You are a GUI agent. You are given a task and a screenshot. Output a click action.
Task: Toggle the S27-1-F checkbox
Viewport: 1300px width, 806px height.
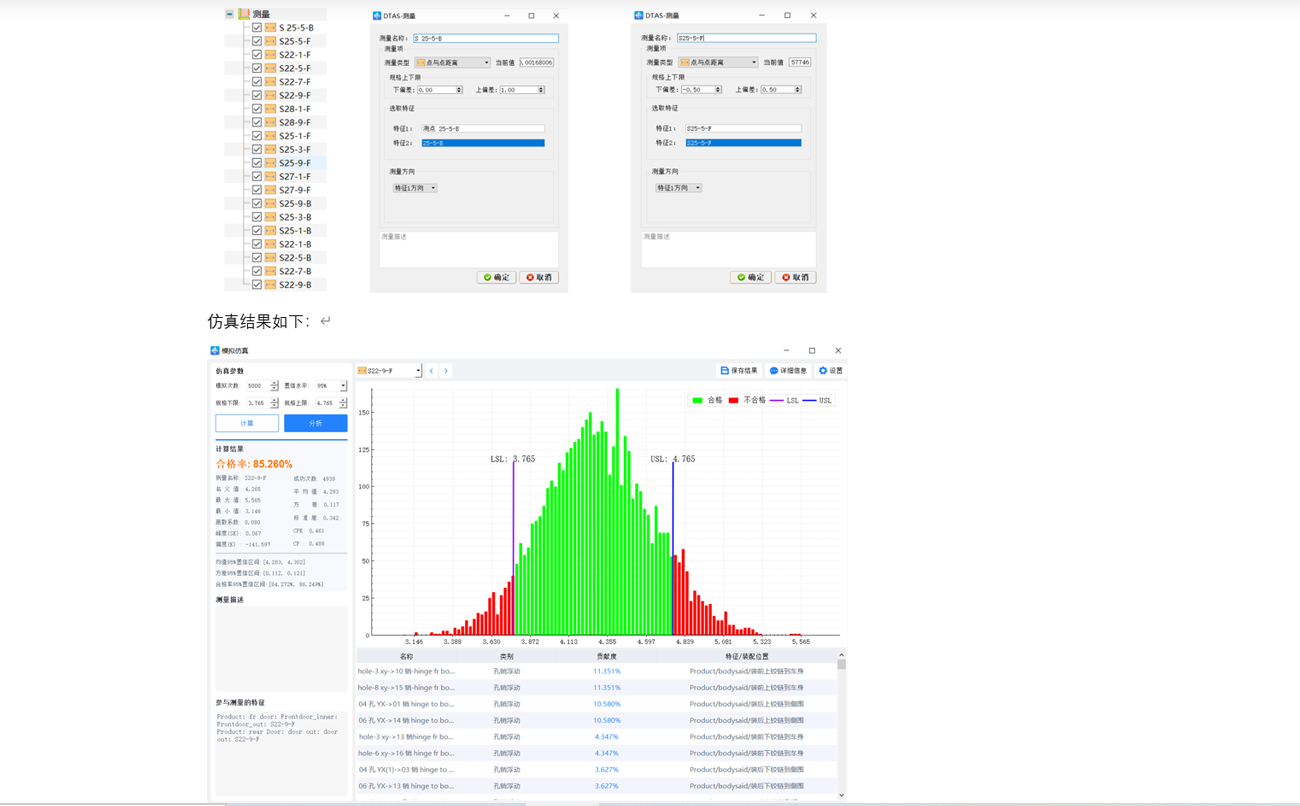(x=257, y=176)
